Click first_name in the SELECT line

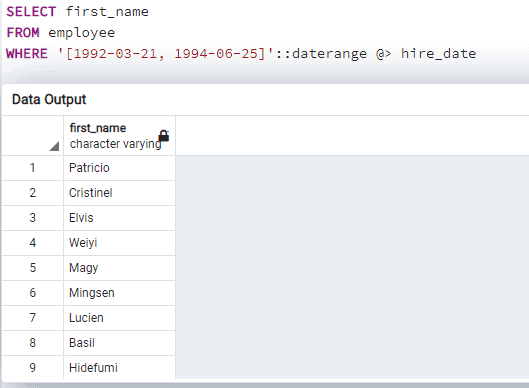pos(107,12)
